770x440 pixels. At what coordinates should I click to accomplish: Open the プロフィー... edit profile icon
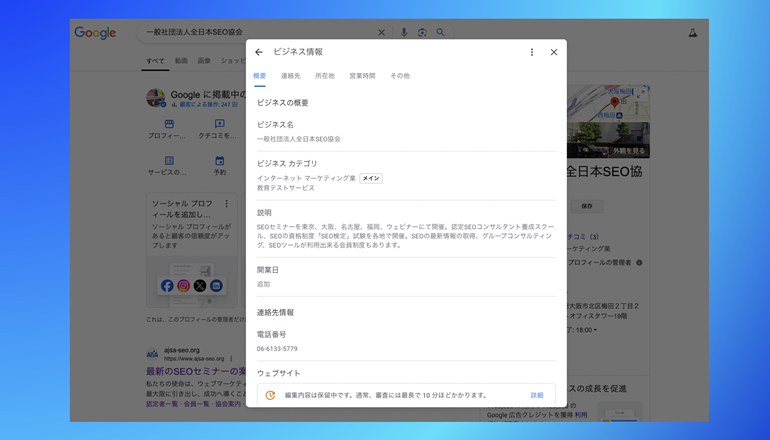169,124
